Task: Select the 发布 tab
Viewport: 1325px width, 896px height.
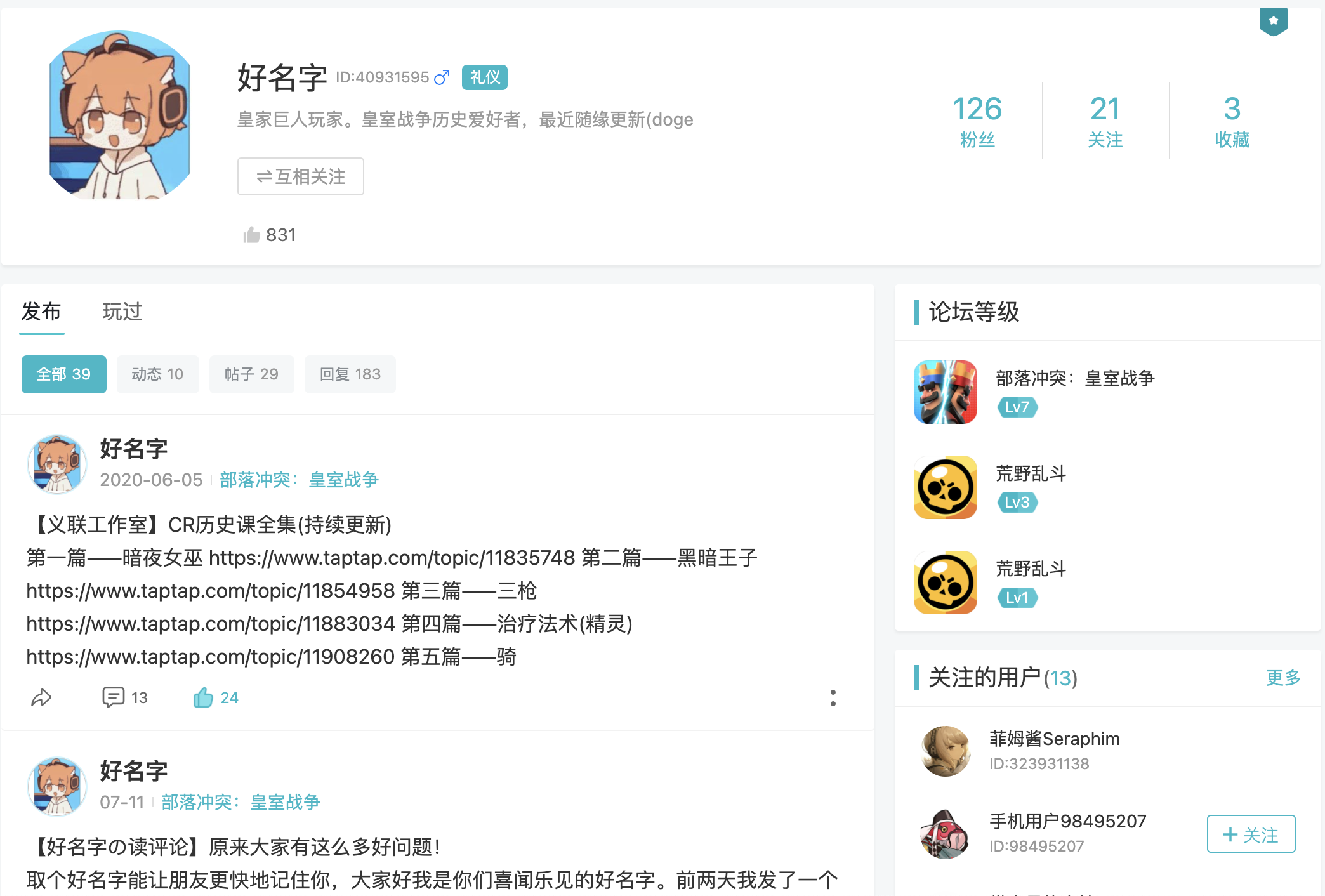Action: 41,312
